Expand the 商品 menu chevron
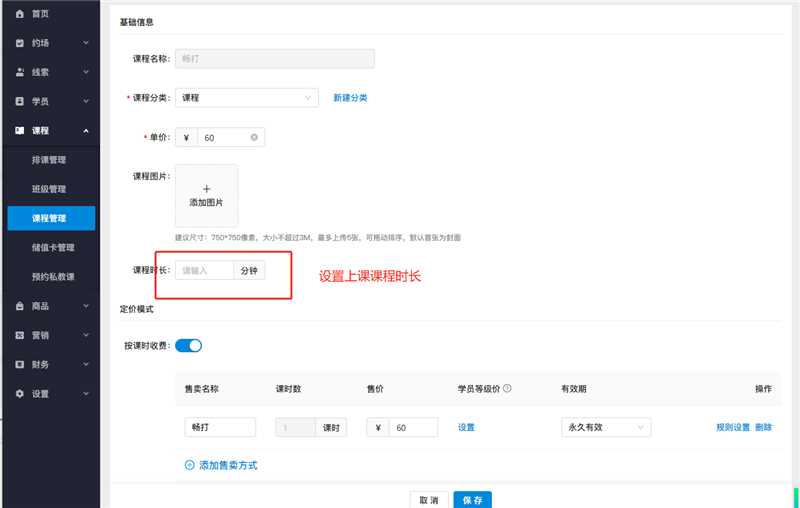The image size is (800, 508). (x=86, y=306)
